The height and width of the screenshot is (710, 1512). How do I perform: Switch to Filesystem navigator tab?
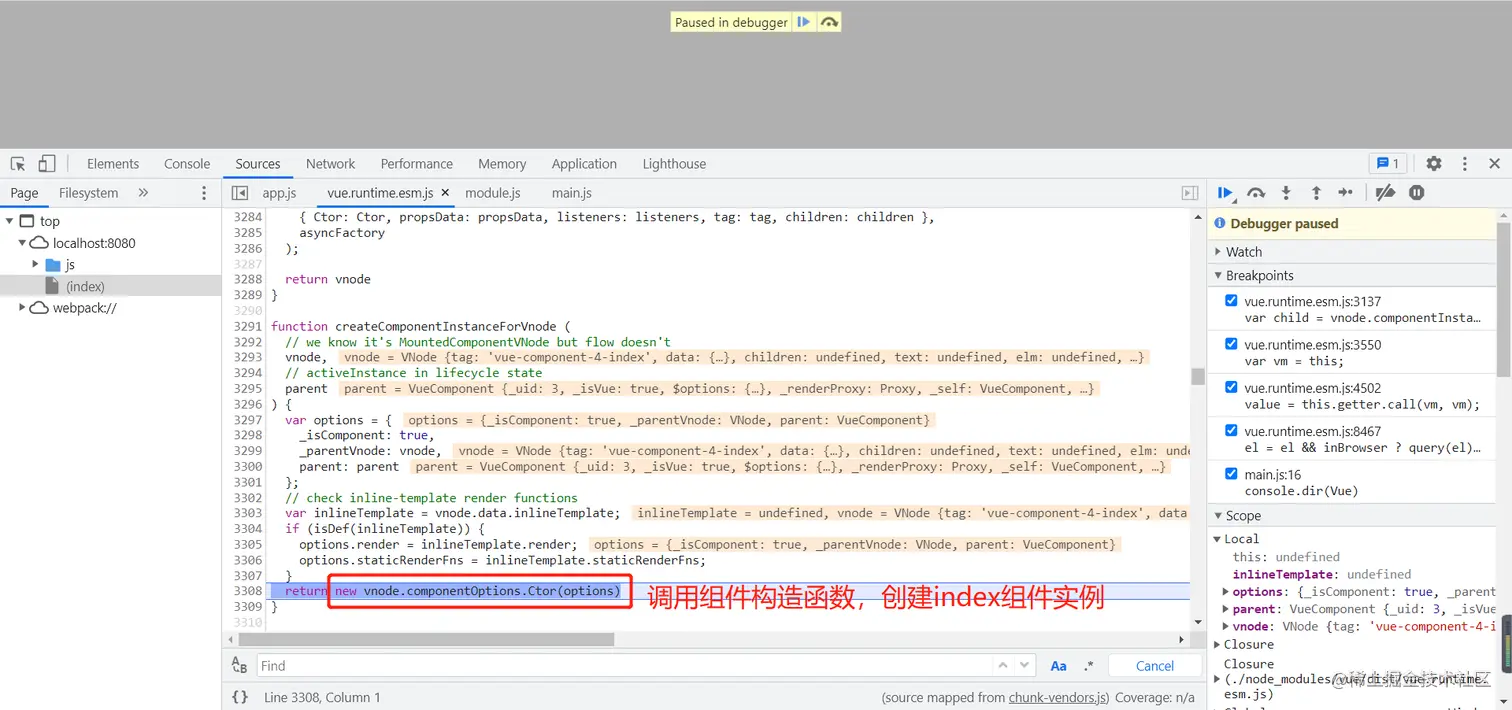point(88,193)
